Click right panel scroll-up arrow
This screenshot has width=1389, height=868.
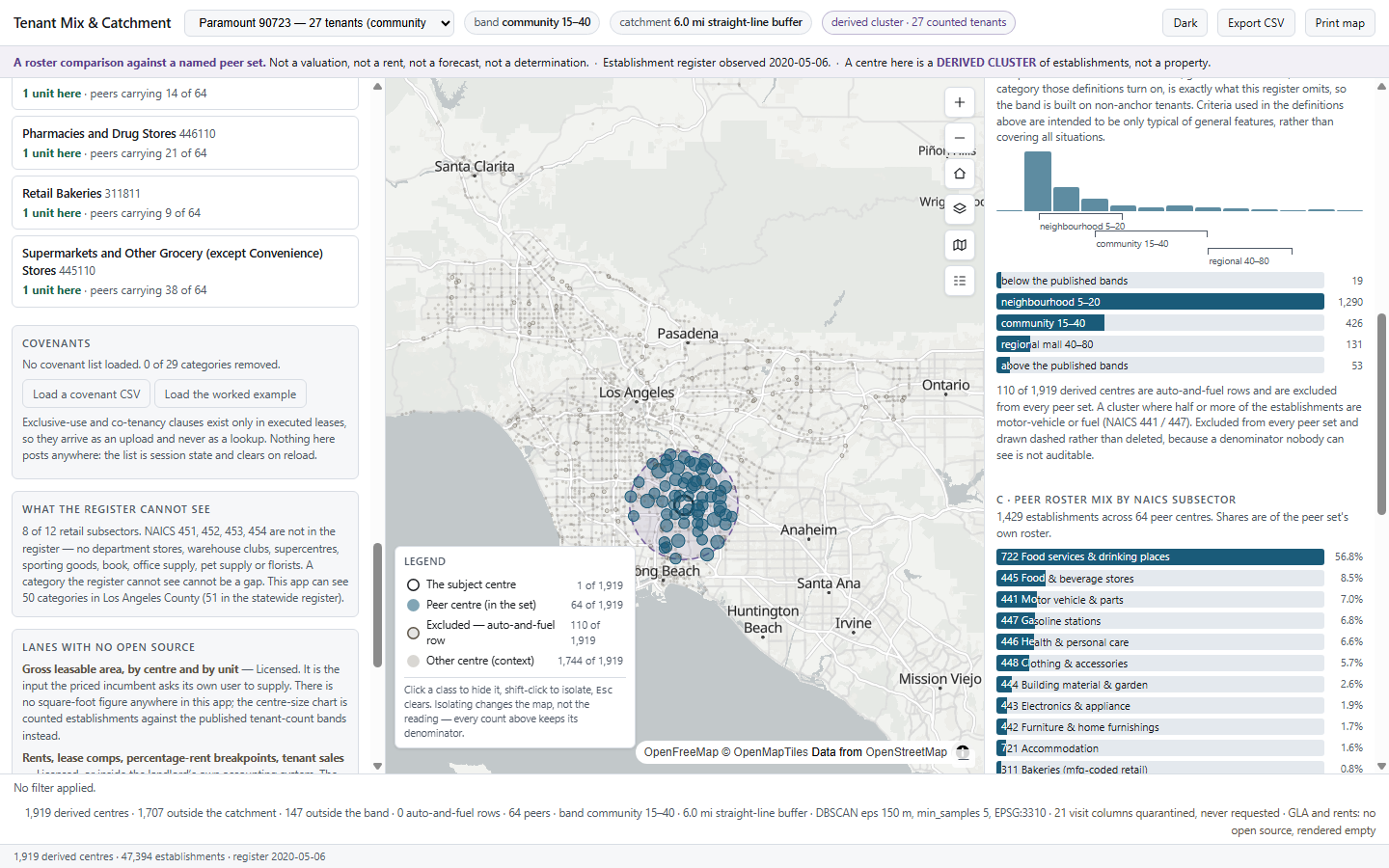[1381, 87]
